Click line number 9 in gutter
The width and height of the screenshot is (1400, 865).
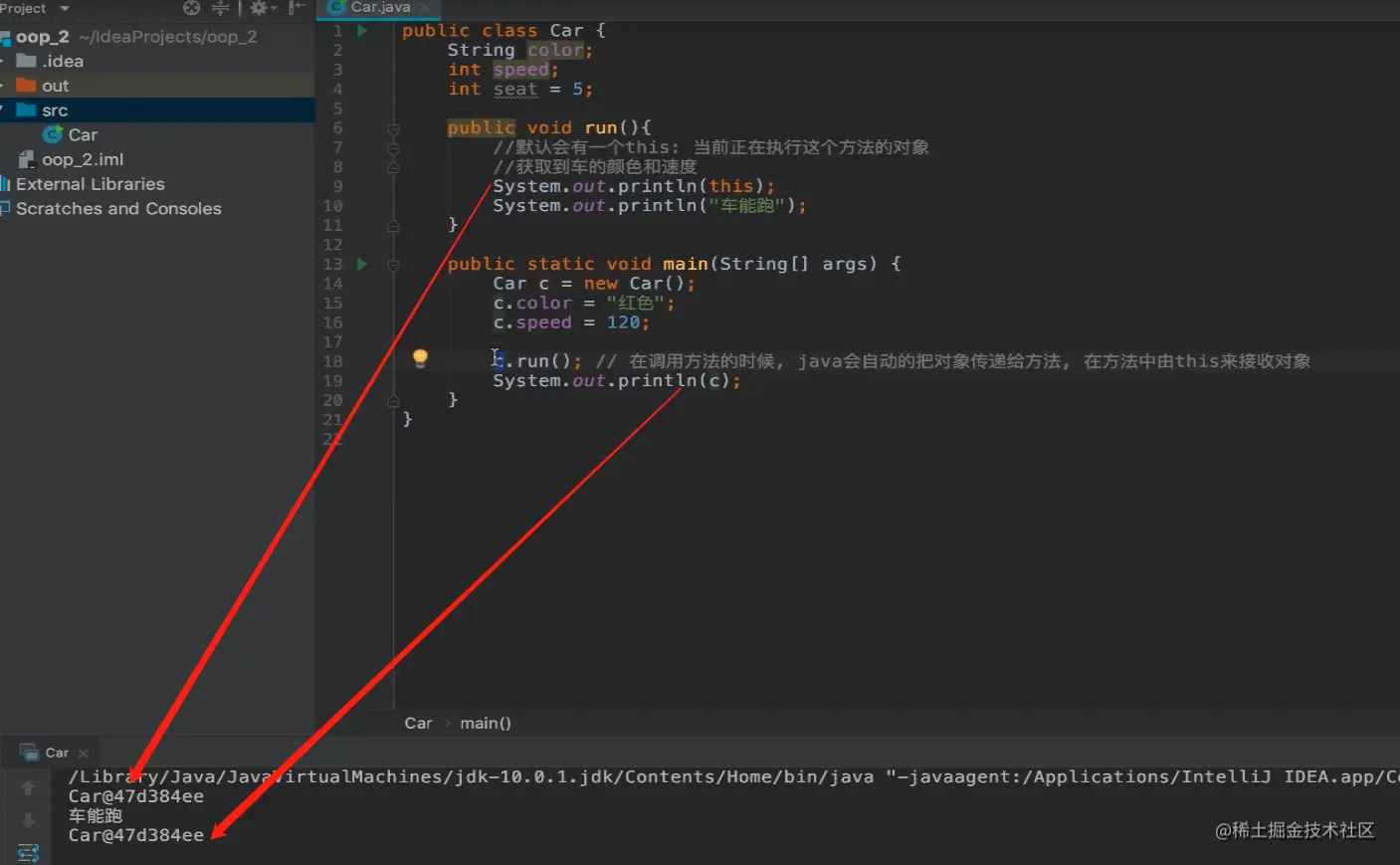coord(337,187)
